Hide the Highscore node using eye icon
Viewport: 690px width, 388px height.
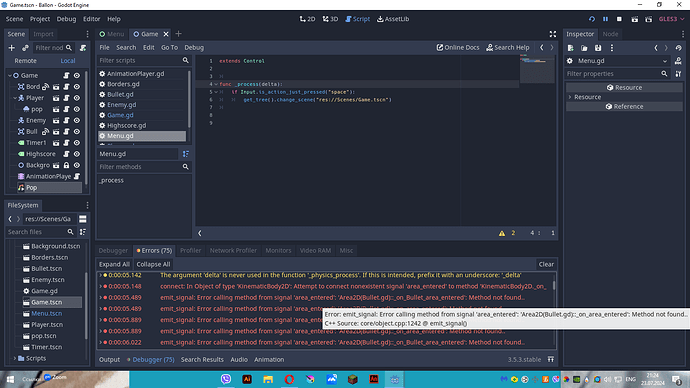click(77, 154)
